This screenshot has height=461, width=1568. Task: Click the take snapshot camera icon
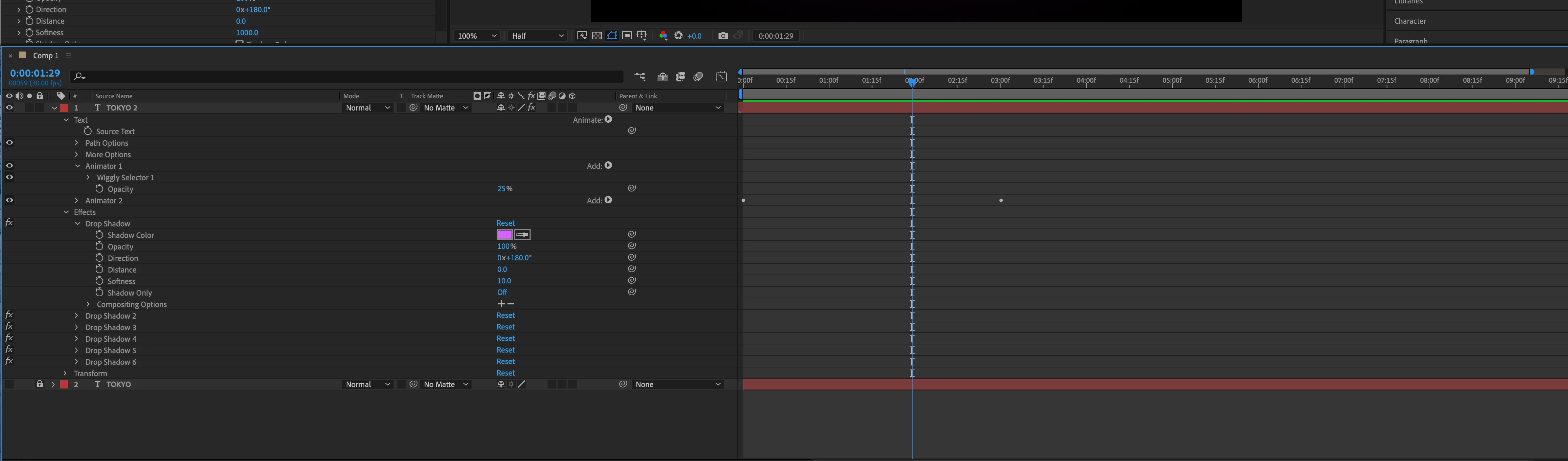coord(723,36)
